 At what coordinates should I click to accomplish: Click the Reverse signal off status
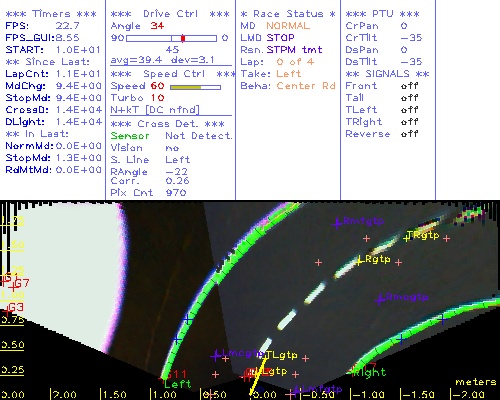point(409,134)
